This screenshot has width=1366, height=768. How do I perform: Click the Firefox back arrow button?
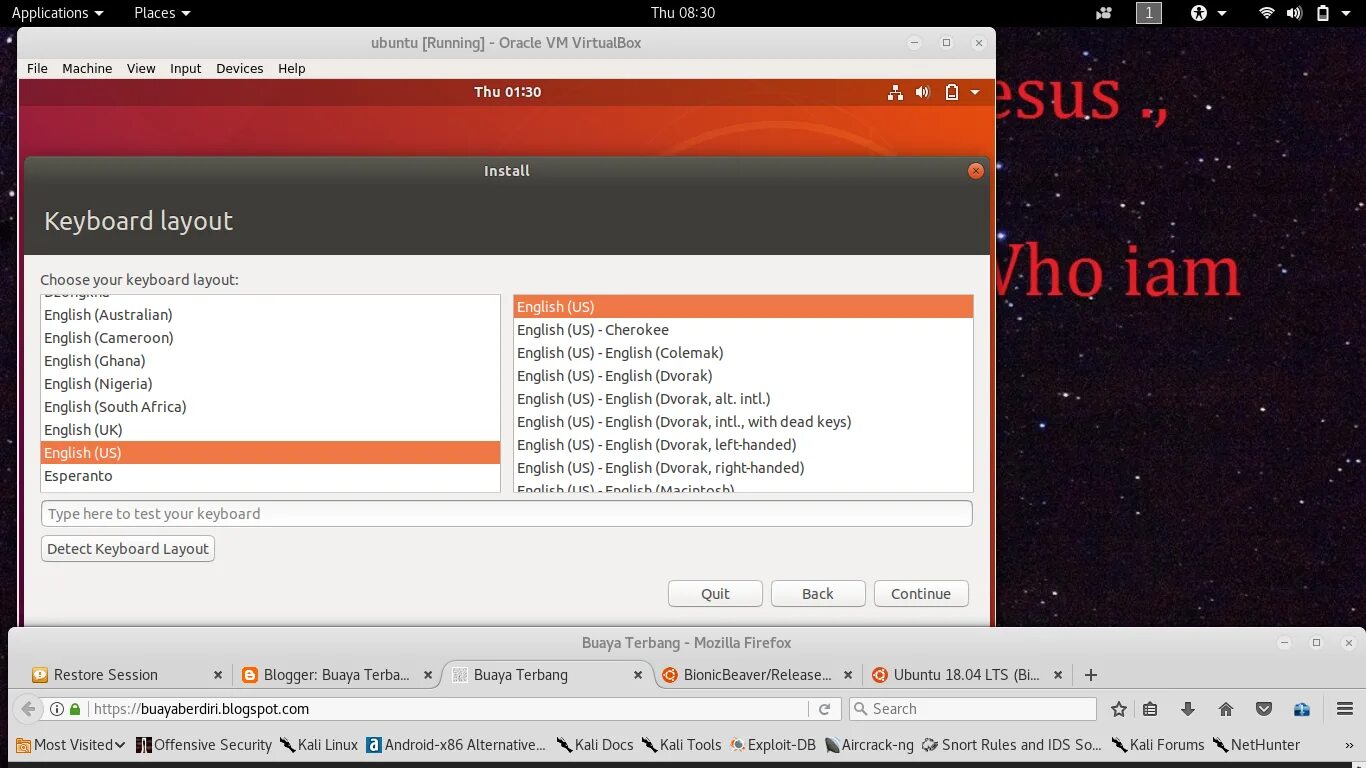point(28,709)
